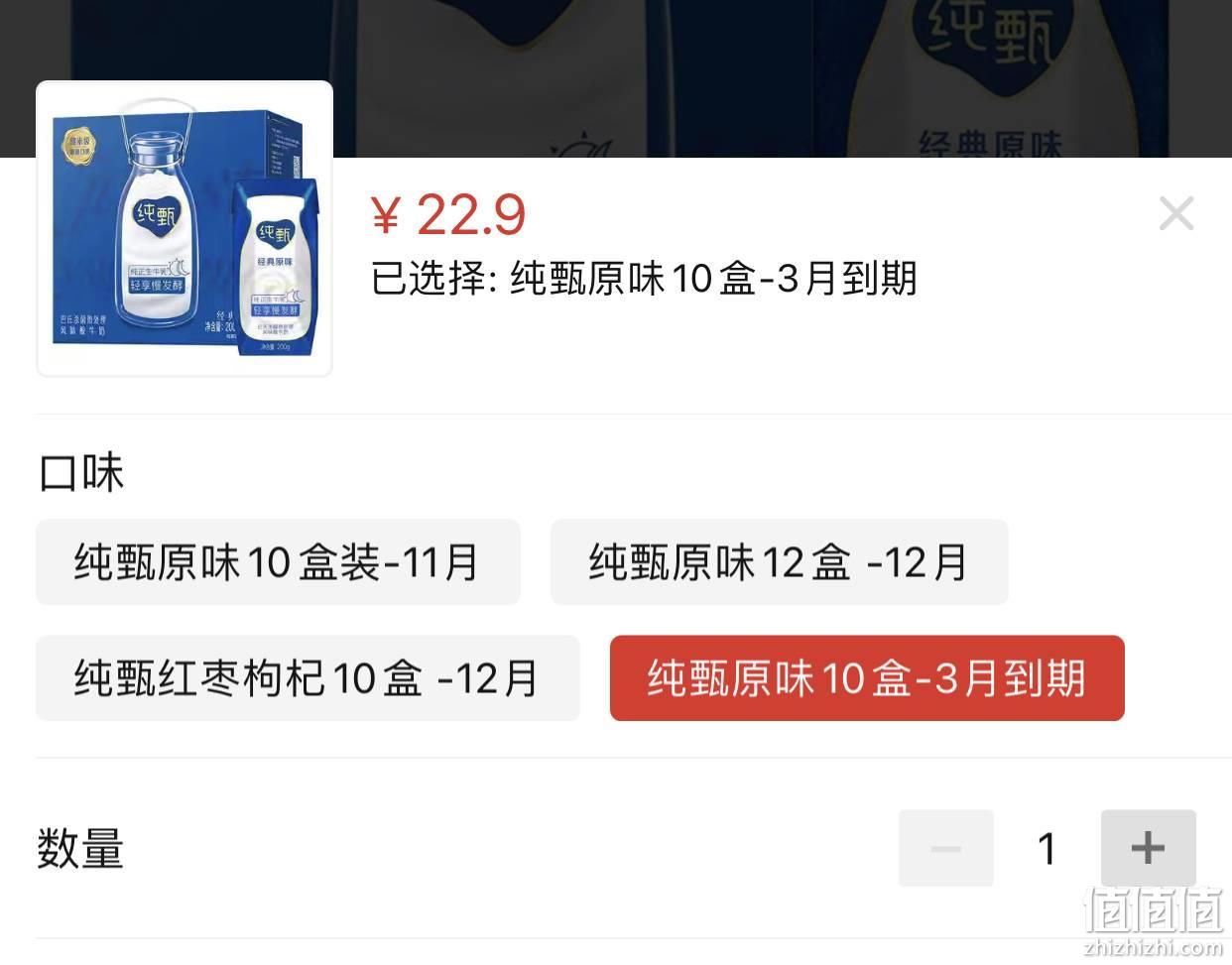Click the dimmed 经典原味 text behind popup
Image resolution: width=1232 pixels, height=965 pixels.
(x=990, y=145)
